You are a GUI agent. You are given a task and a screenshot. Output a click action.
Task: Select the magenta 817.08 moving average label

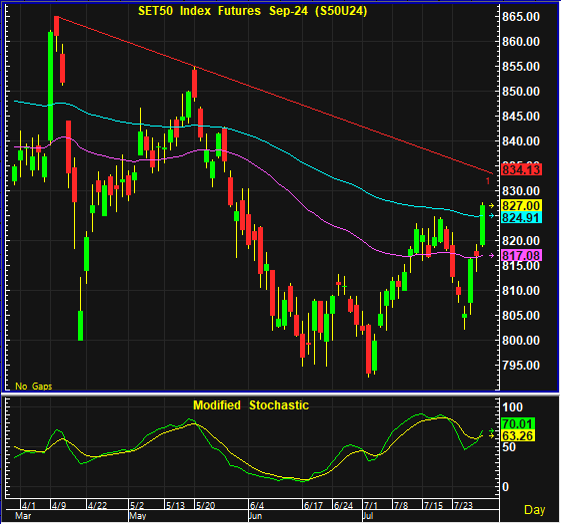tap(522, 255)
